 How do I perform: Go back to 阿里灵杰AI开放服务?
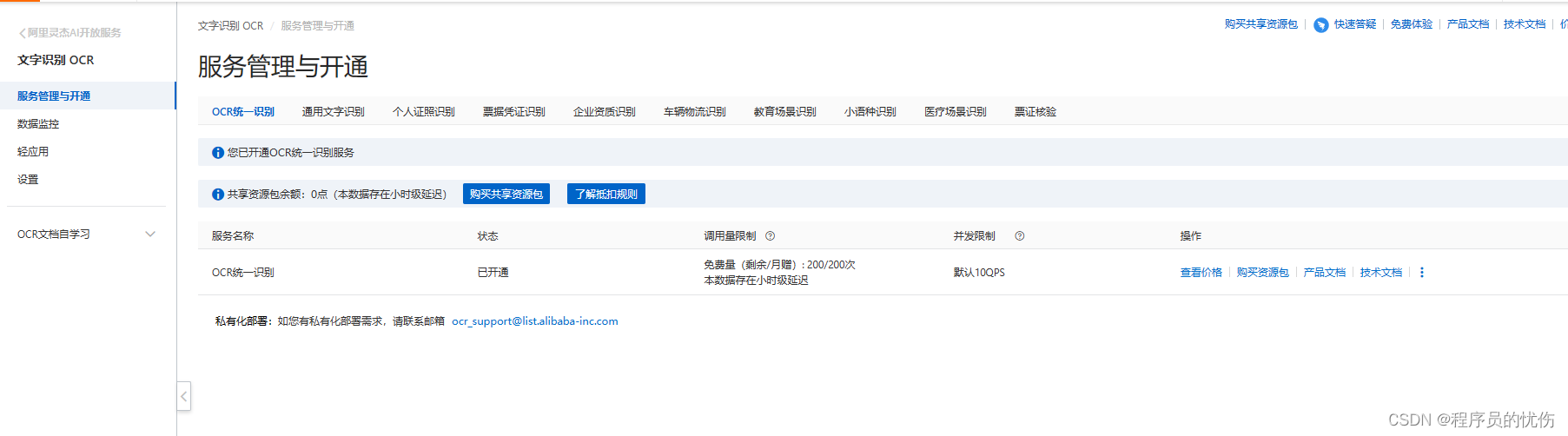click(69, 33)
